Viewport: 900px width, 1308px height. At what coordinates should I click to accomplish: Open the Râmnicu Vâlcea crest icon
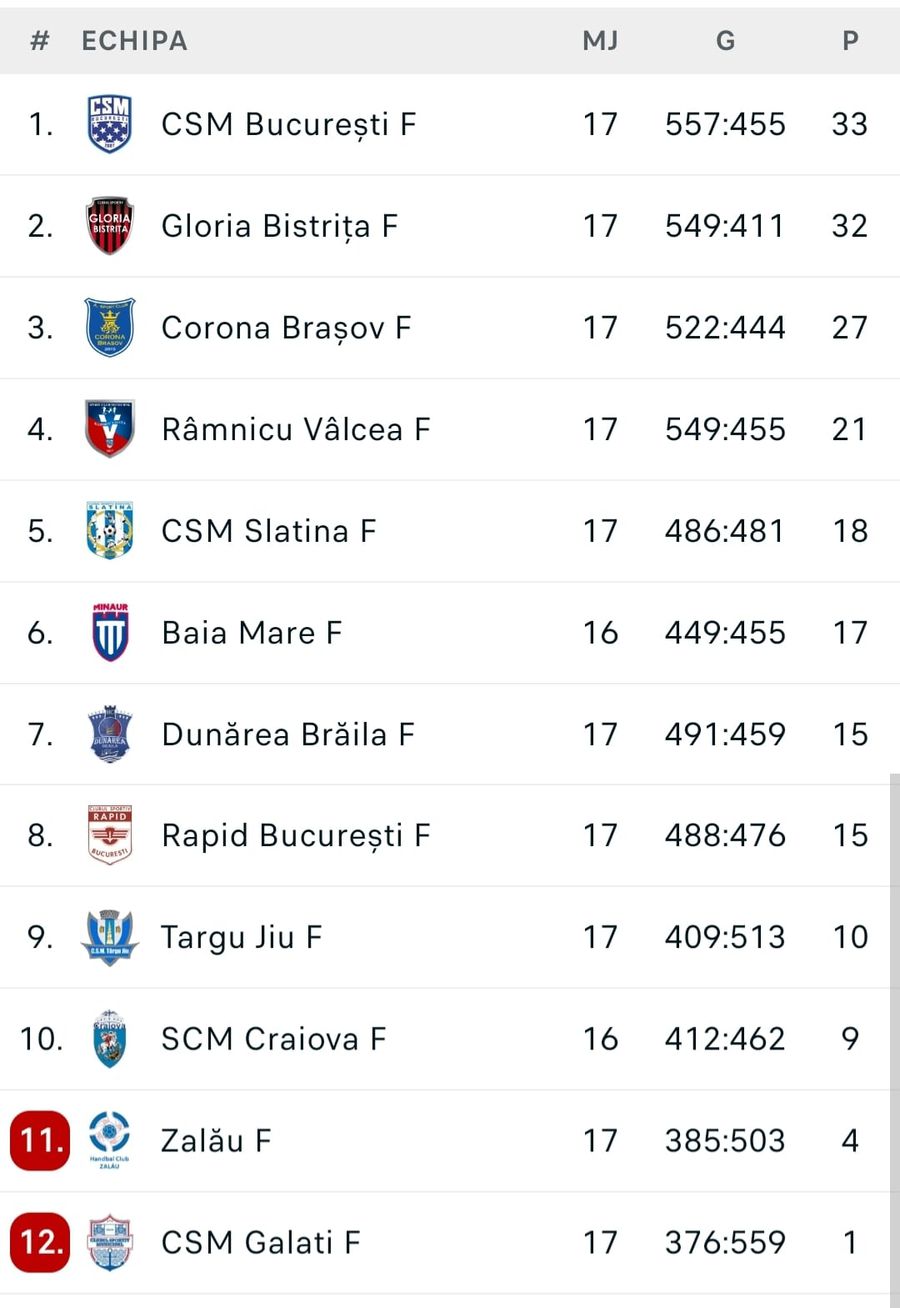point(110,429)
